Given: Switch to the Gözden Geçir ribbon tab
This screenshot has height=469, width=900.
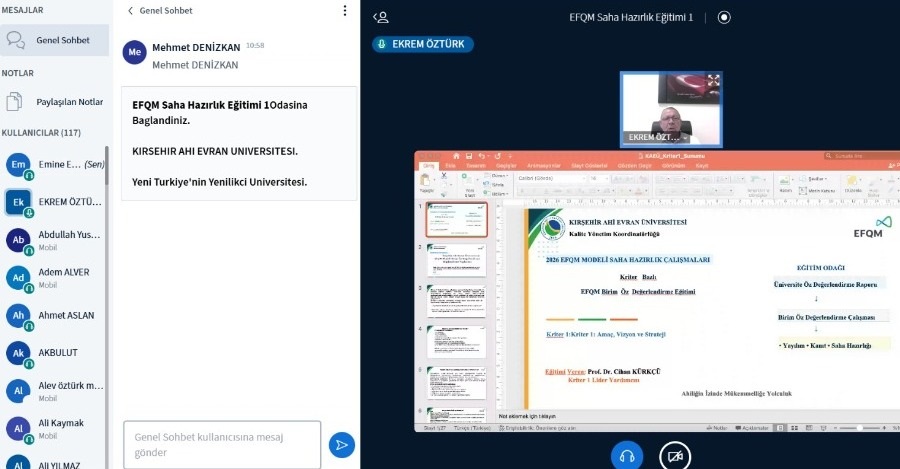Looking at the screenshot, I should click(634, 166).
